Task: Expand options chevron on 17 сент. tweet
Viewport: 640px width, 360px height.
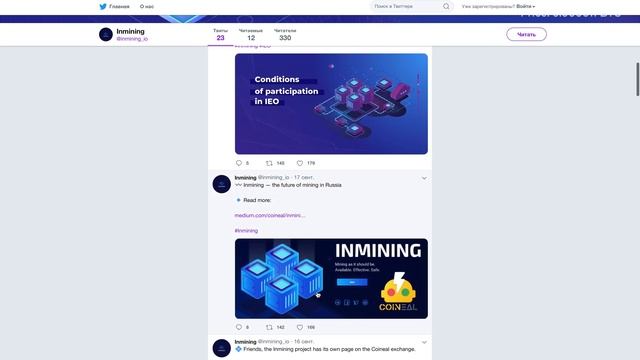Action: pyautogui.click(x=424, y=178)
